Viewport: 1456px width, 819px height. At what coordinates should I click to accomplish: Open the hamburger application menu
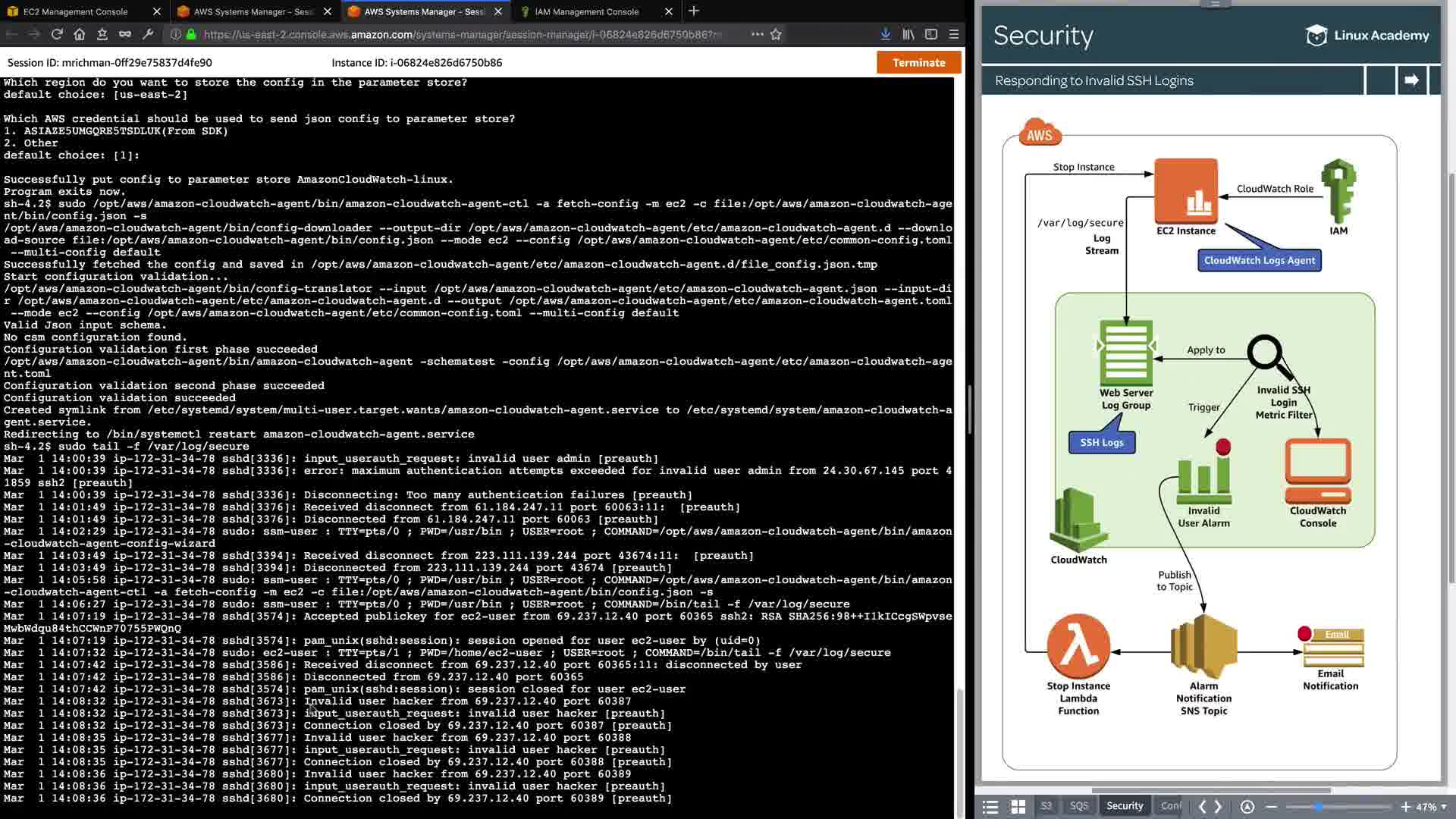tap(954, 34)
